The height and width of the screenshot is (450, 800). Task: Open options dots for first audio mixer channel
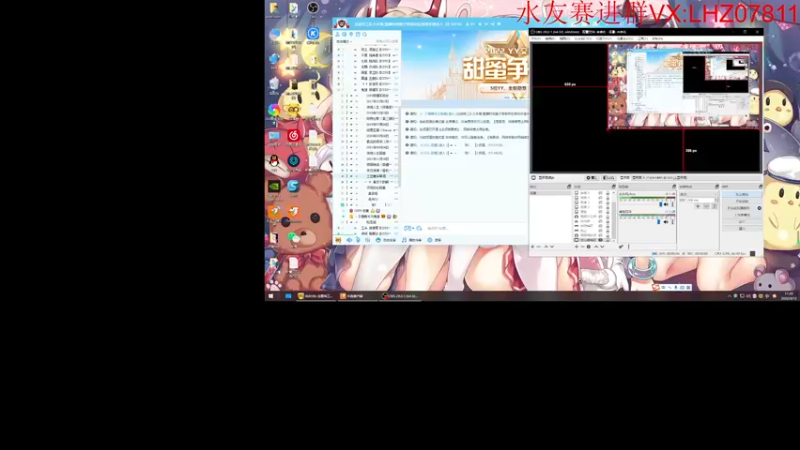coord(672,204)
